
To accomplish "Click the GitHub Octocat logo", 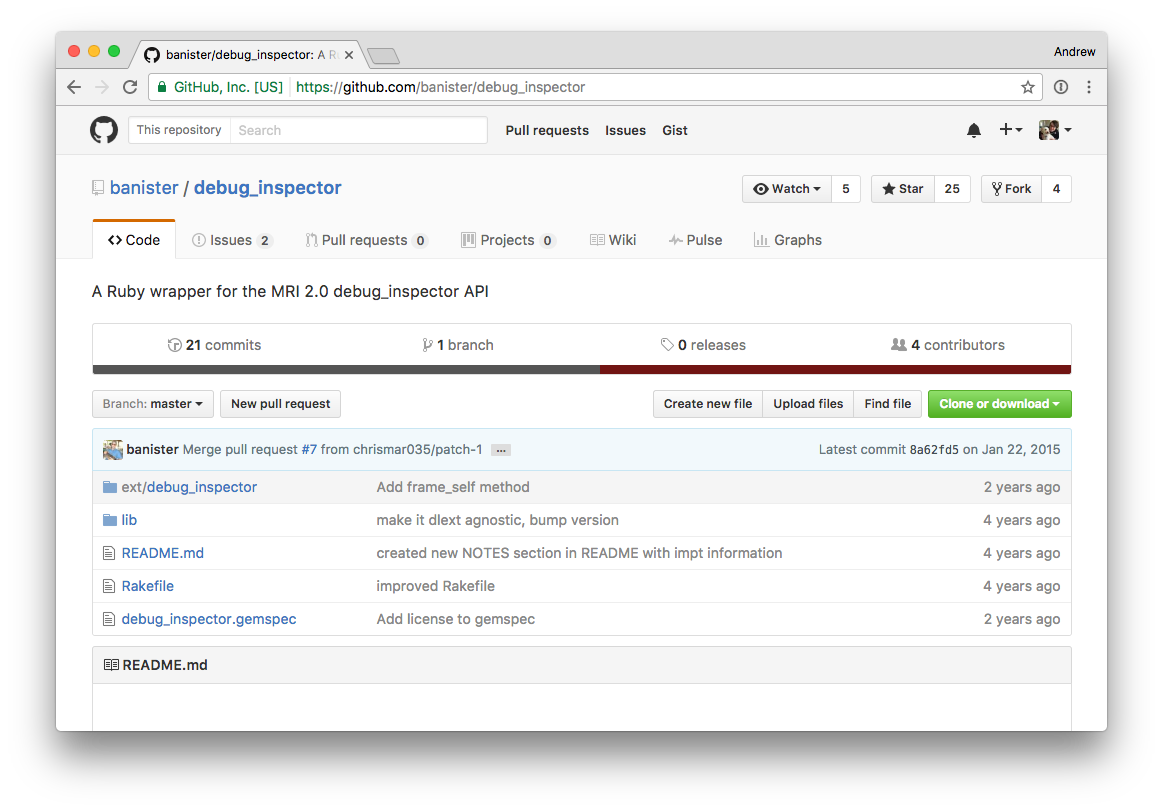I will tap(104, 130).
